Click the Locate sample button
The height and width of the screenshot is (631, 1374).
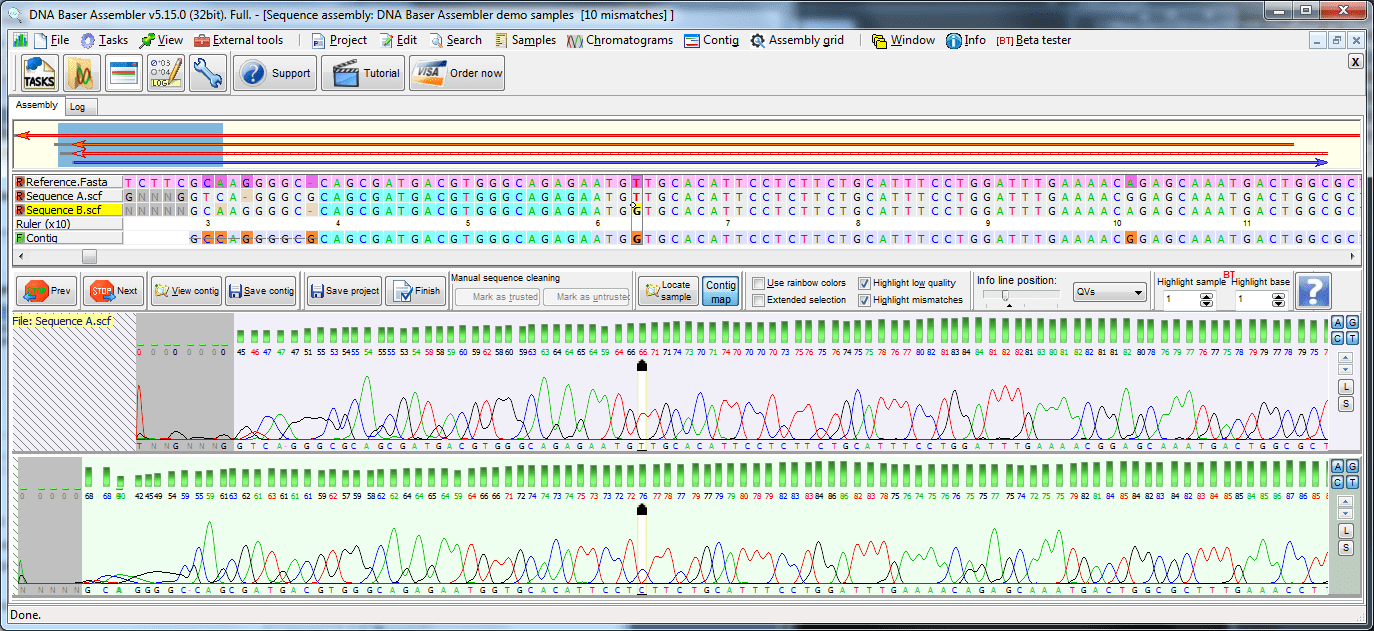[x=667, y=291]
